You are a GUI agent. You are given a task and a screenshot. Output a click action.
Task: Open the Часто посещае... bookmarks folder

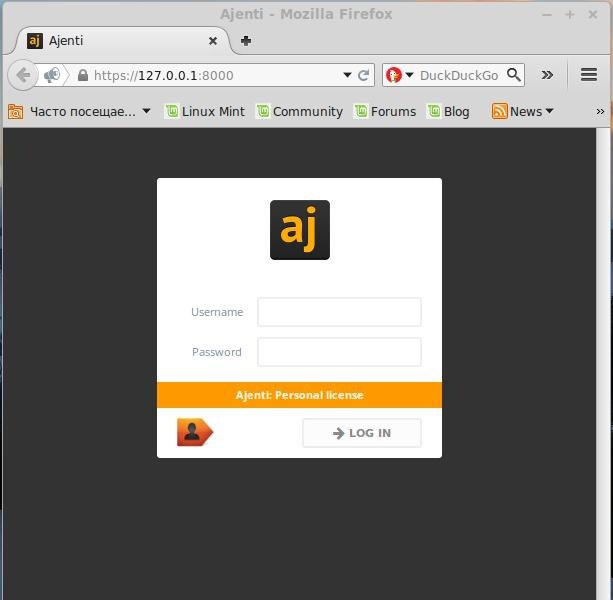coord(79,111)
